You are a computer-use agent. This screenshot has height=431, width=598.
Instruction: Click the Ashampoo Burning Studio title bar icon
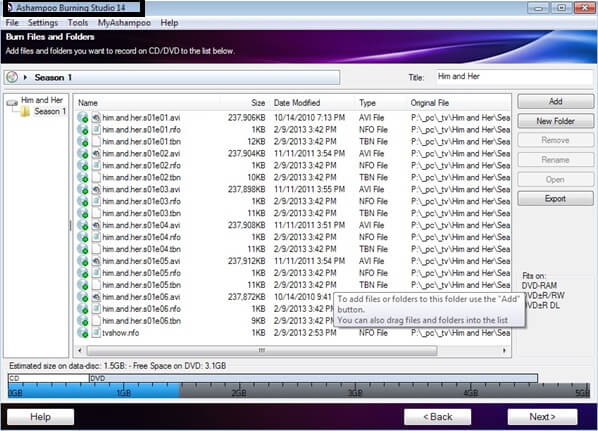tap(10, 7)
